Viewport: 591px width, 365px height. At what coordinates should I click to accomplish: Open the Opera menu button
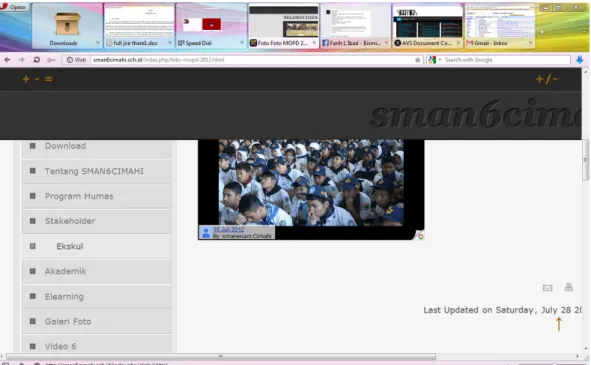14,6
